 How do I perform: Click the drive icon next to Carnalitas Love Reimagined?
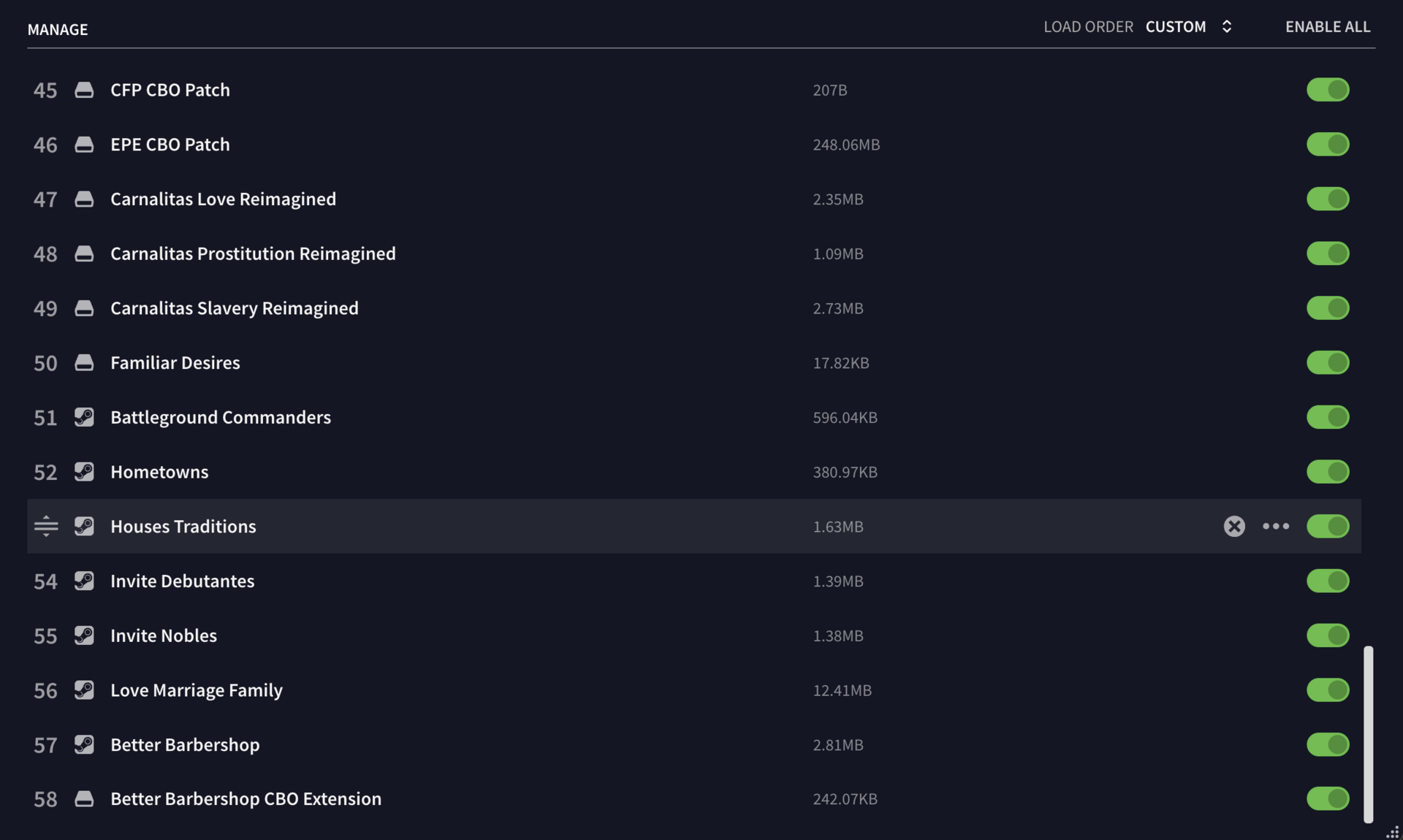(x=84, y=199)
